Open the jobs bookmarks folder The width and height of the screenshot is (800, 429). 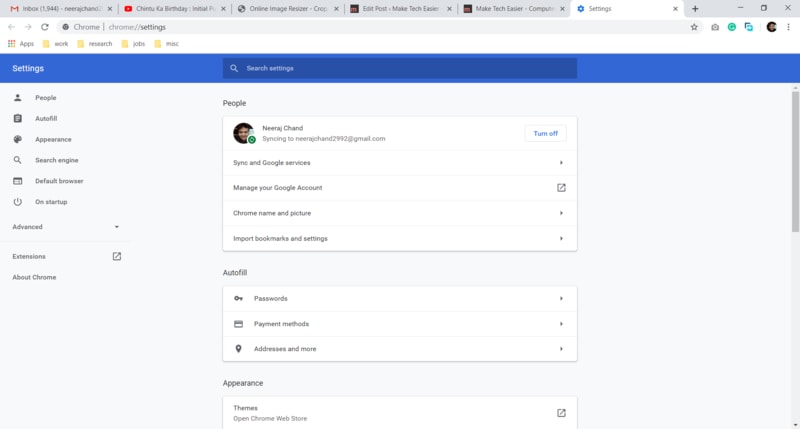(x=133, y=44)
